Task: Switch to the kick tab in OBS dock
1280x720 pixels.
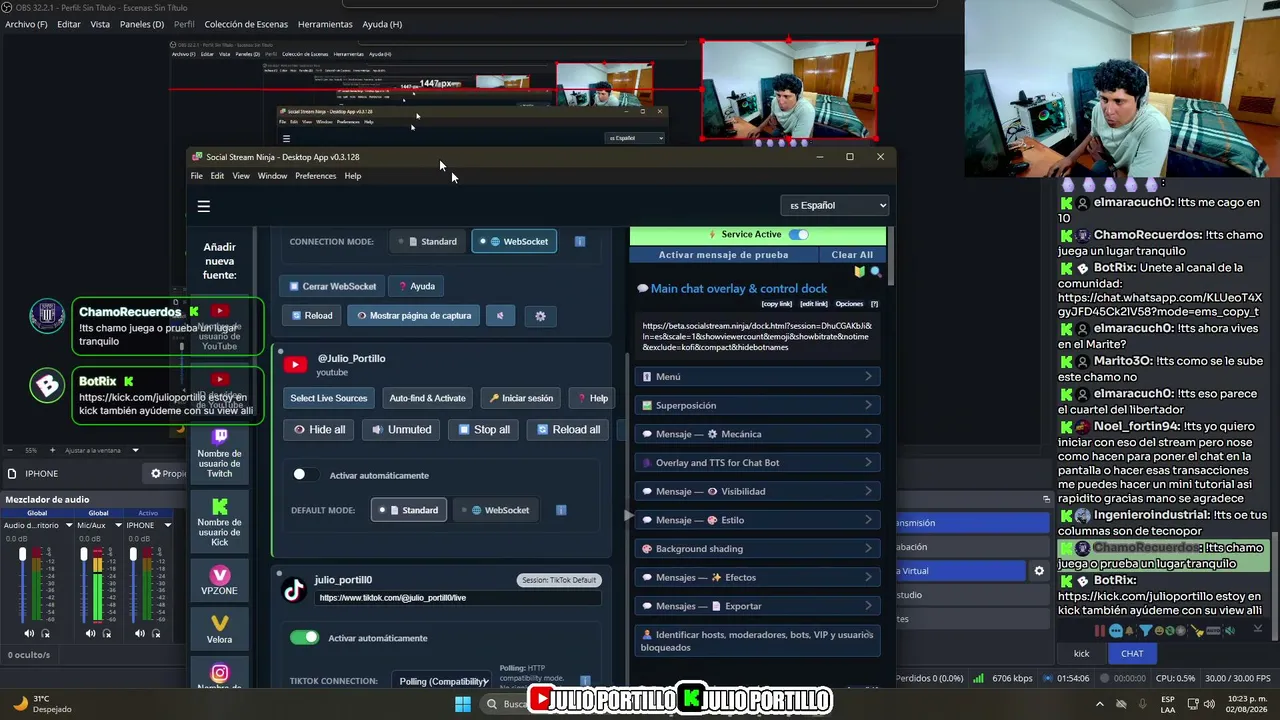Action: tap(1082, 654)
